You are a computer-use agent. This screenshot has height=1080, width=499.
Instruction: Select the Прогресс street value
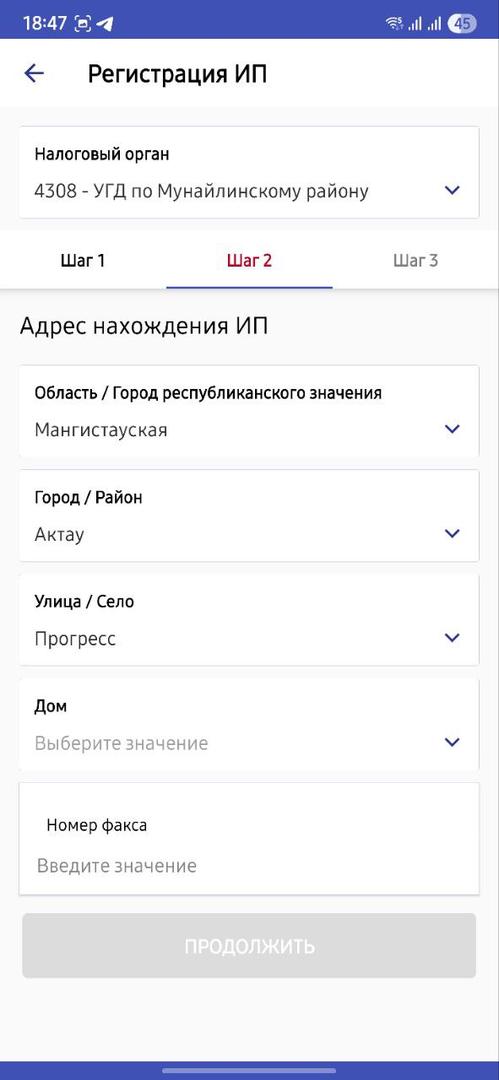click(75, 639)
